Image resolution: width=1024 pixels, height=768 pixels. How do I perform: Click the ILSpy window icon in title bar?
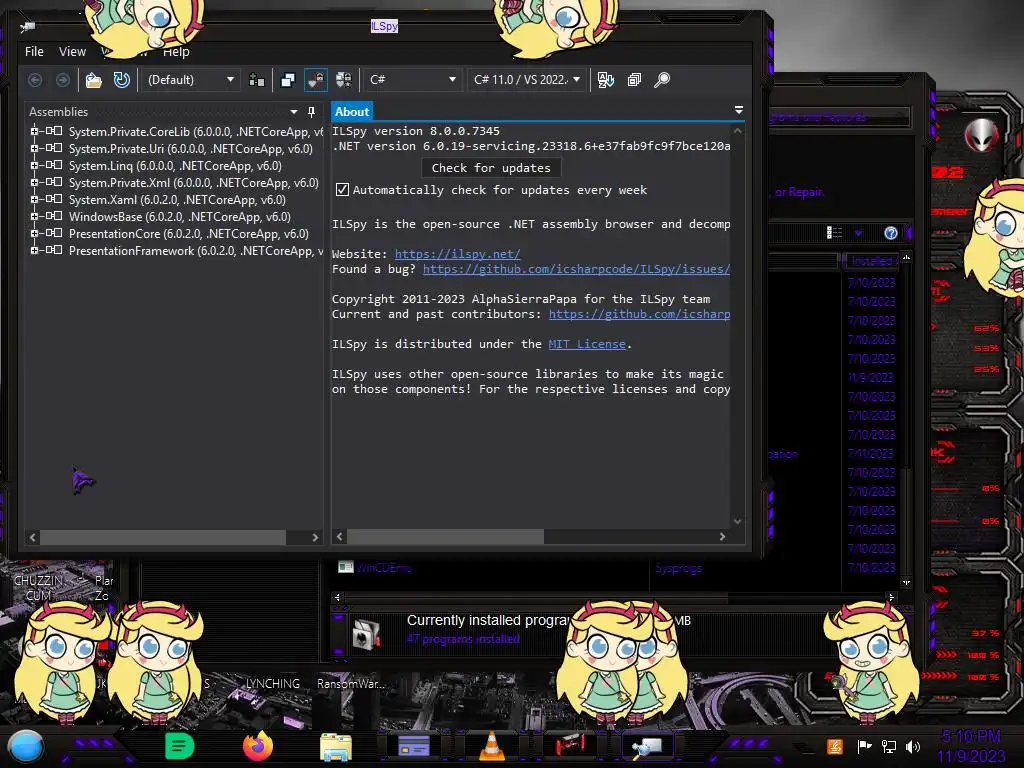(27, 27)
